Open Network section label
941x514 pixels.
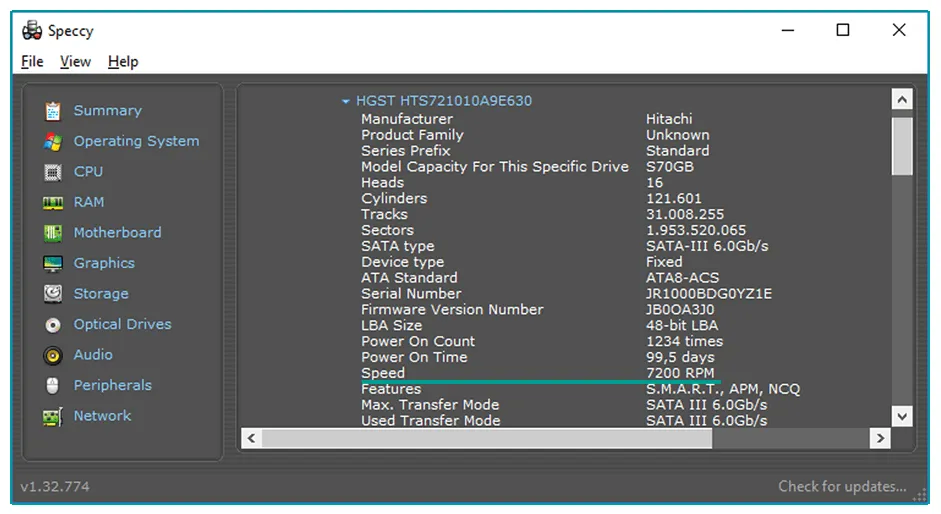(x=102, y=416)
